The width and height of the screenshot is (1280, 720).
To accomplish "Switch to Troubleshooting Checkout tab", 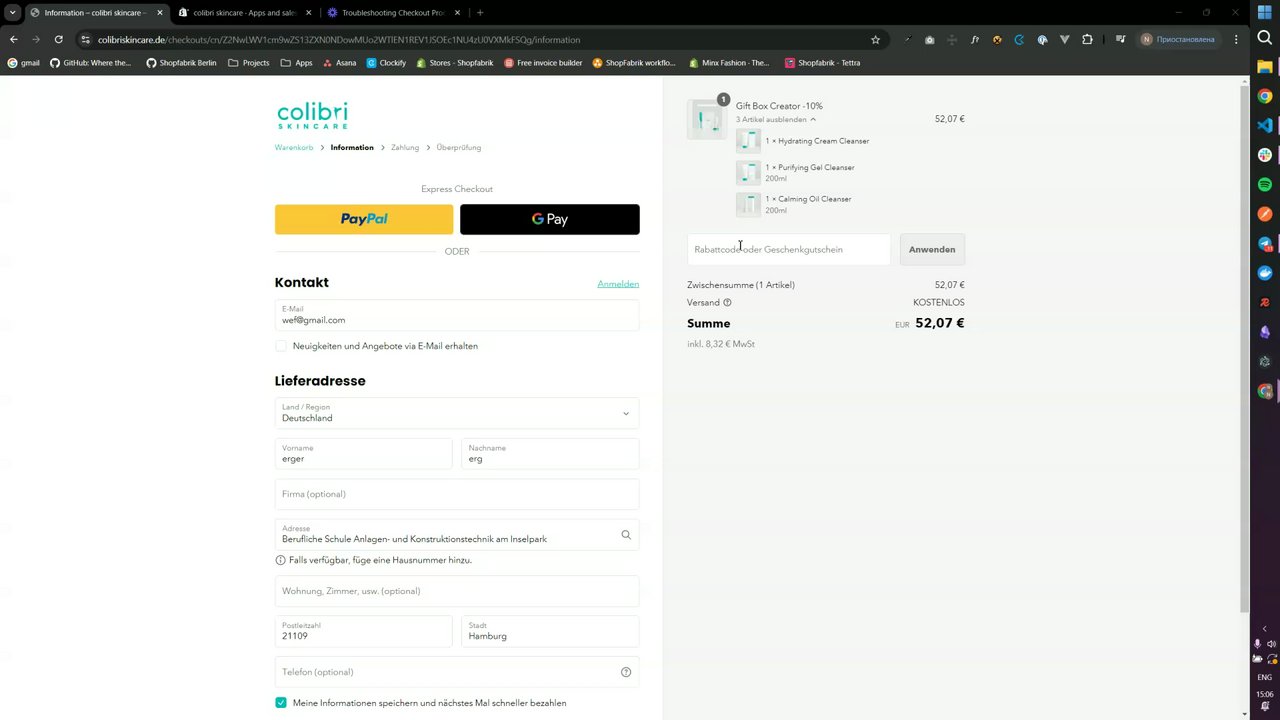I will pyautogui.click(x=393, y=13).
